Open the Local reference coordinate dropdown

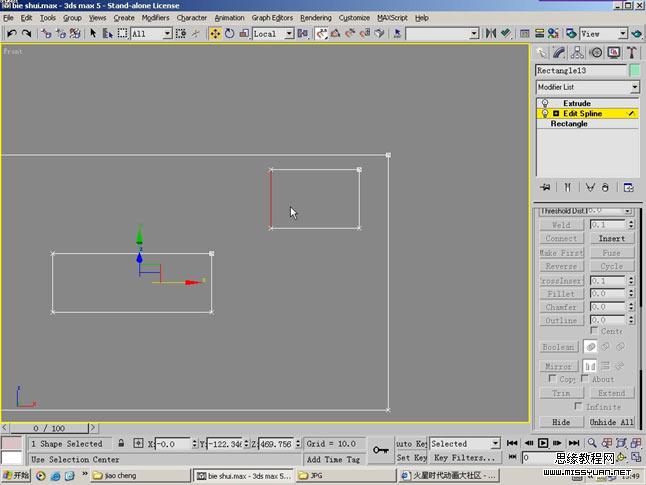coord(289,33)
